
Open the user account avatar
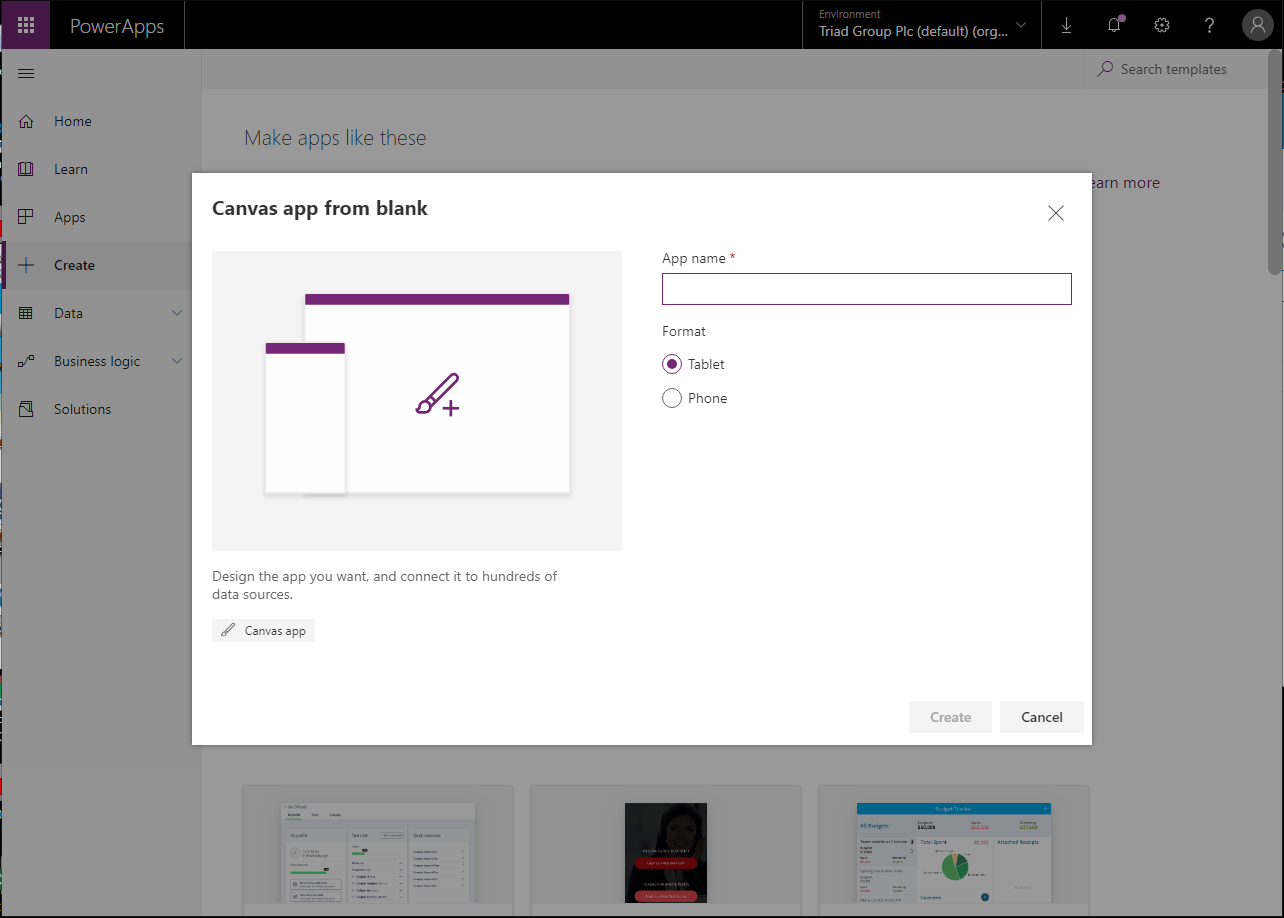pyautogui.click(x=1257, y=25)
